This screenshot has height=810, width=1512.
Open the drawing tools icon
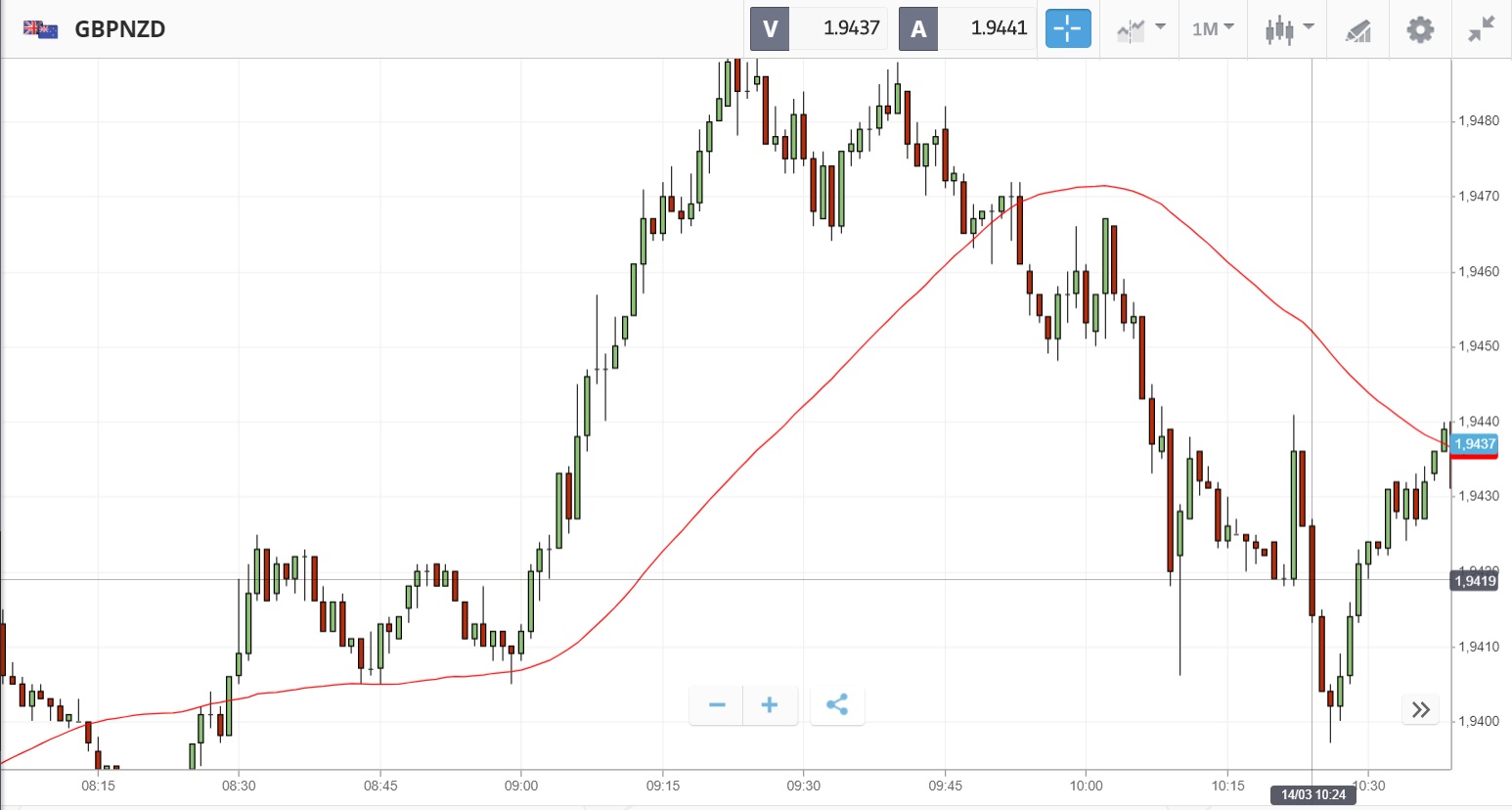[1357, 30]
